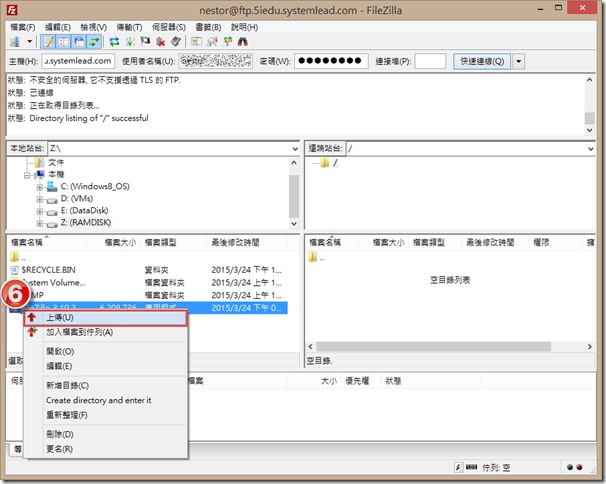Screen dimensions: 606x484
Task: Choose 更名(R) in the context menu
Action: click(106, 449)
